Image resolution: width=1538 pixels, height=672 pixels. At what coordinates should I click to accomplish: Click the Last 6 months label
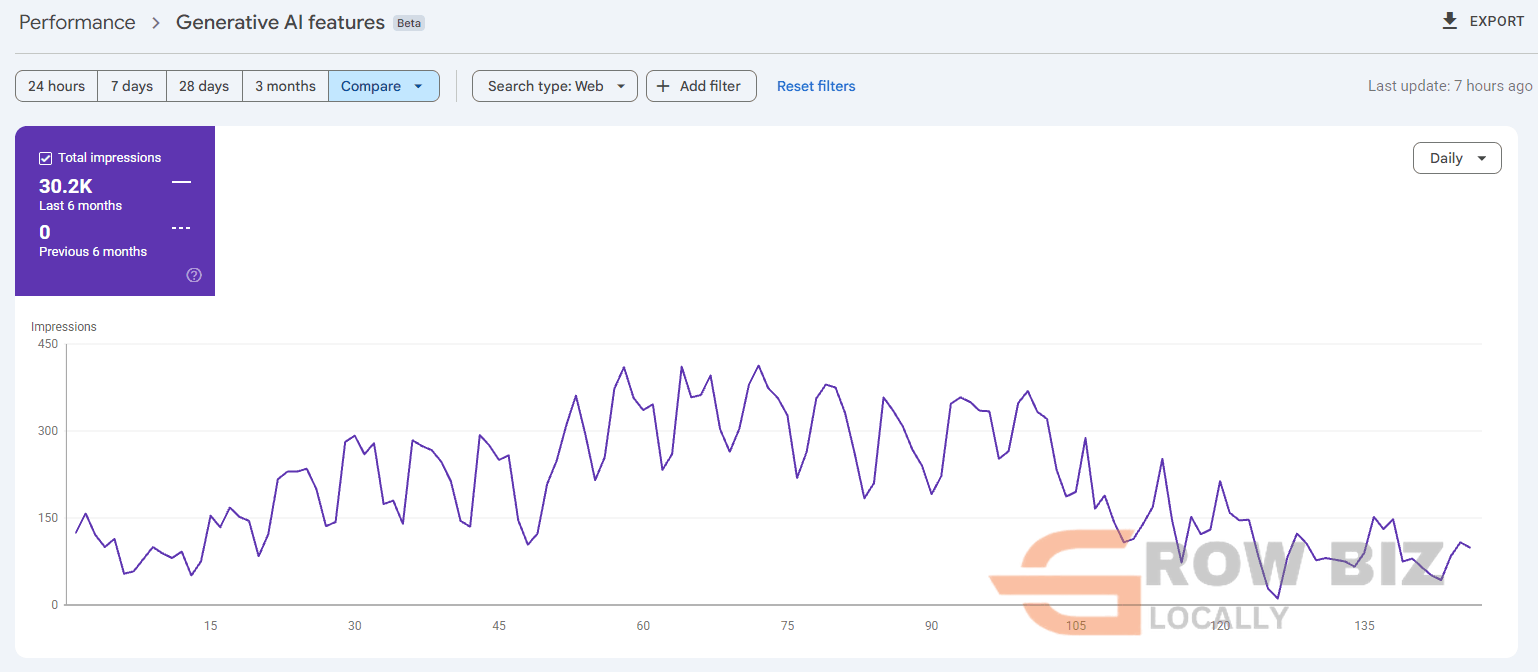pos(80,206)
